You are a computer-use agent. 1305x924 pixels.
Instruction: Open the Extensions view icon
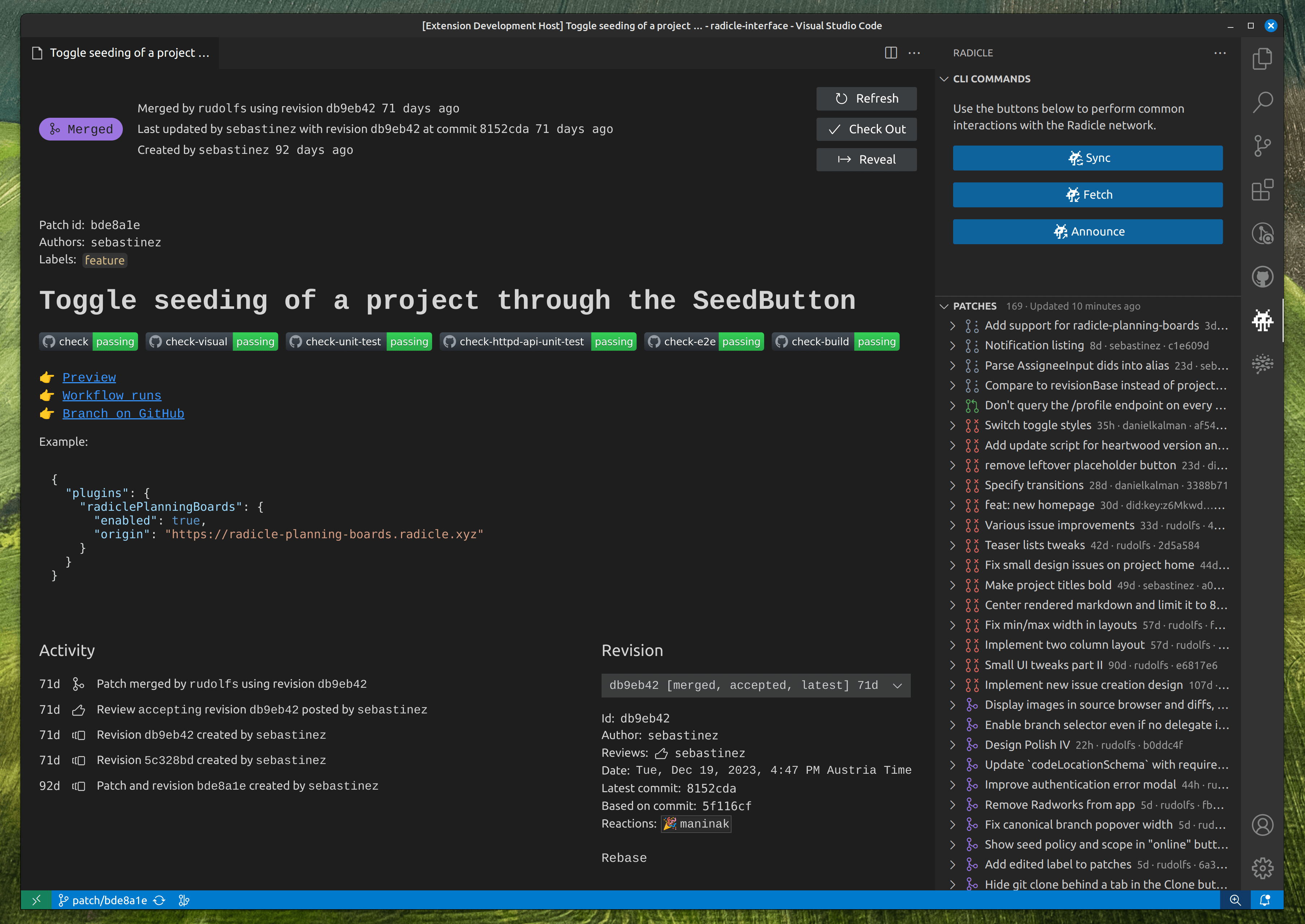1262,190
